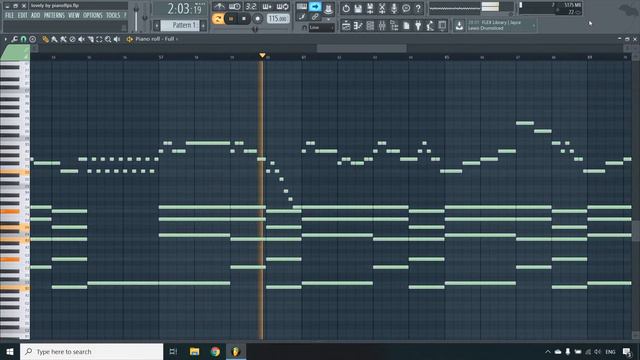Select the Draw pencil tool
The image size is (640, 360).
(45, 39)
